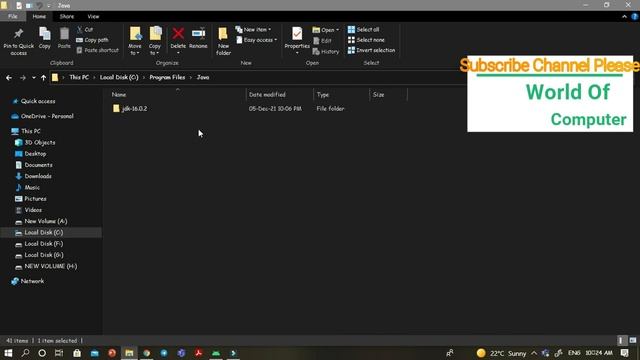Open Local Disk (G:) drive

(x=39, y=255)
